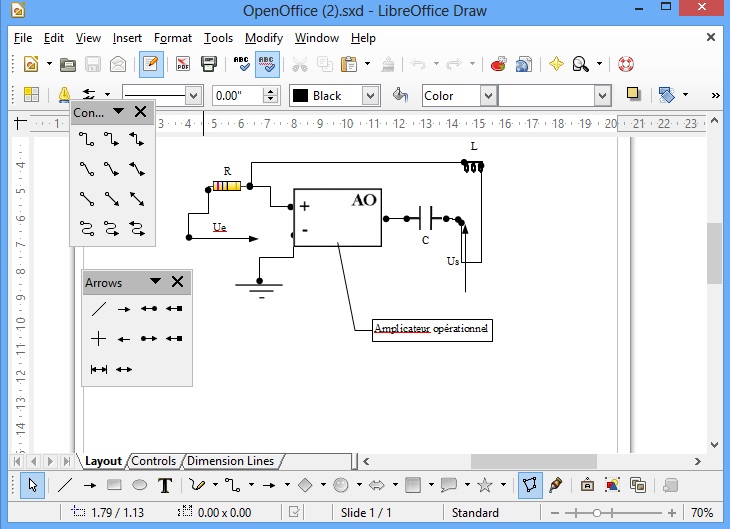Screen dimensions: 730x529
Task: Open the line color Black dropdown
Action: point(370,96)
